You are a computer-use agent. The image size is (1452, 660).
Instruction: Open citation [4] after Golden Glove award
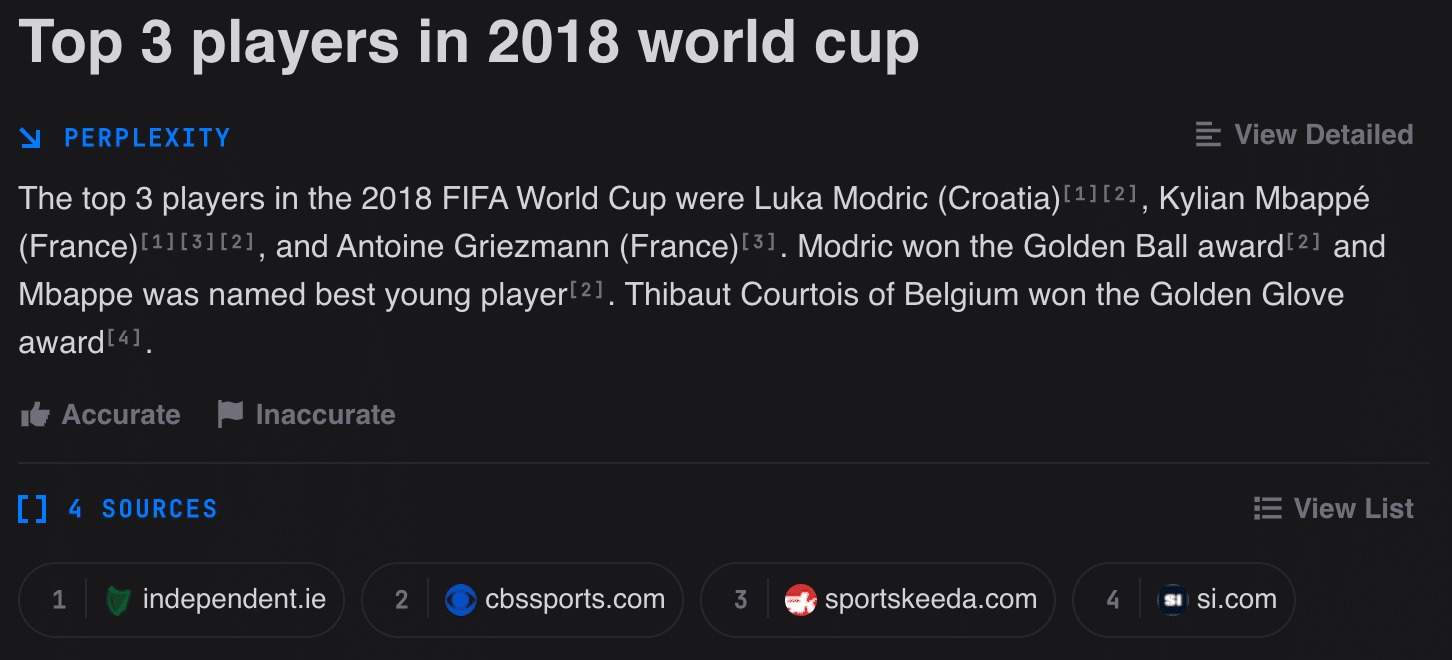point(125,337)
